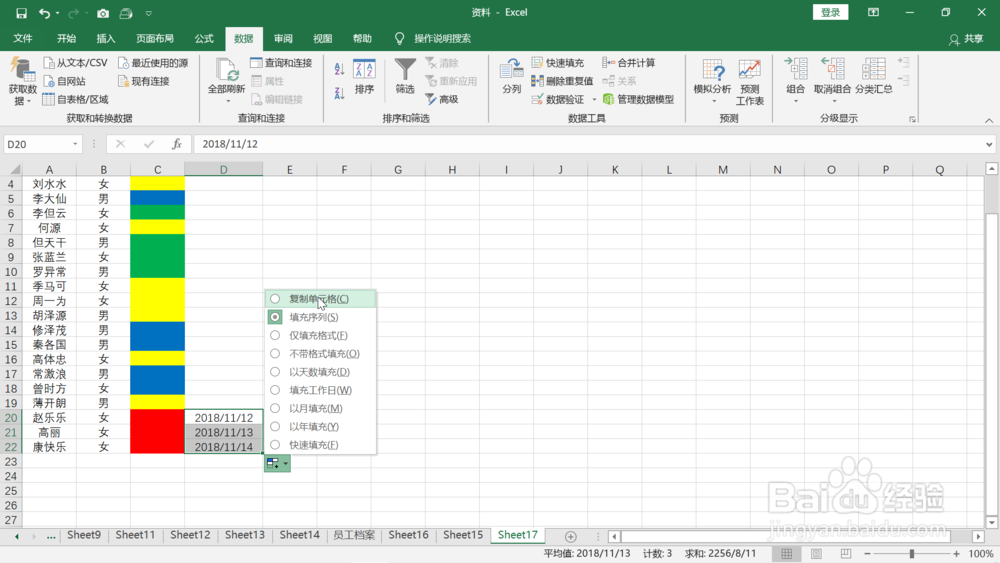Sort ascending with the A-Z icon

click(x=339, y=69)
